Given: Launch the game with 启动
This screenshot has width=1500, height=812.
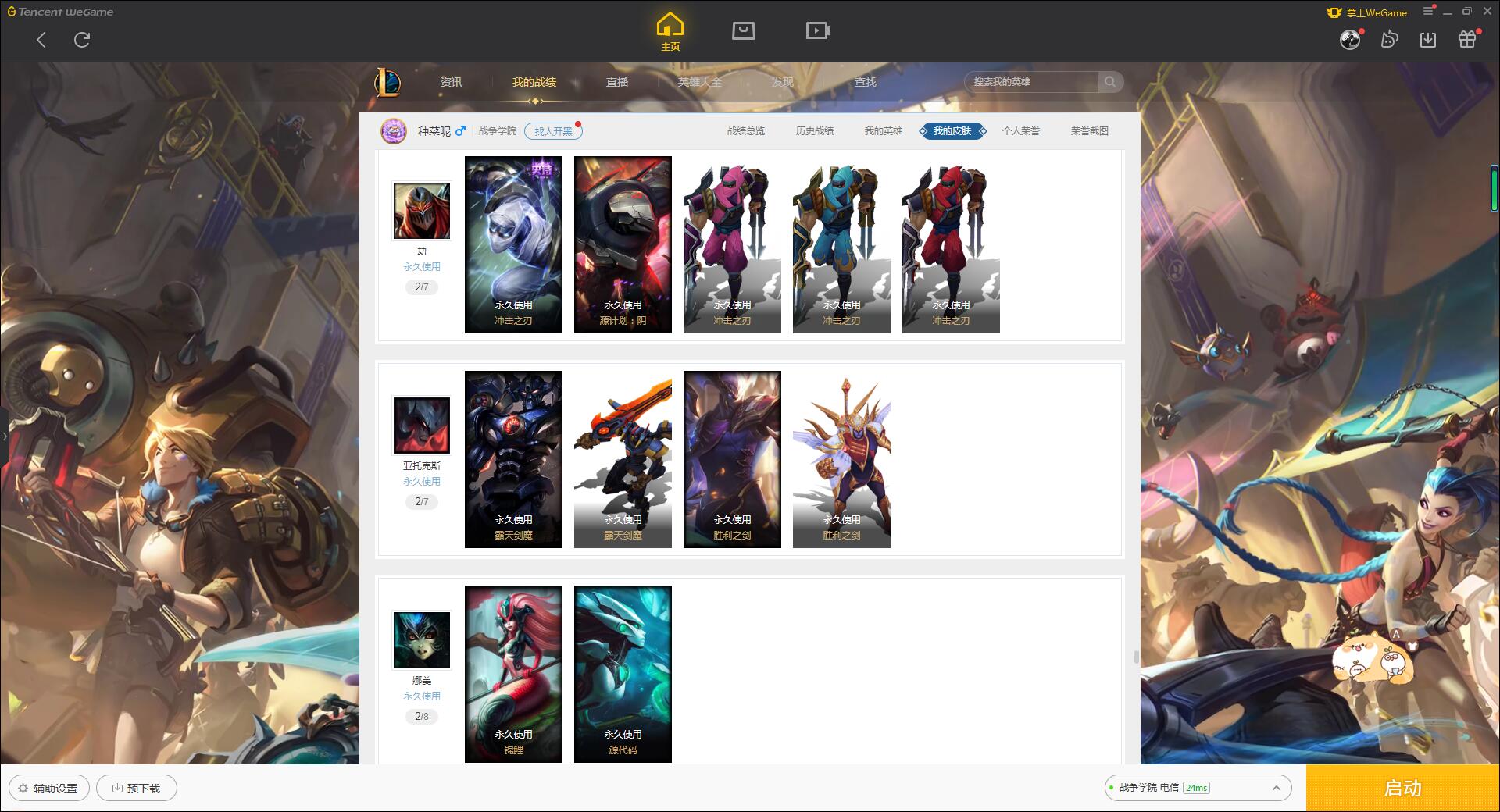Looking at the screenshot, I should [1402, 788].
